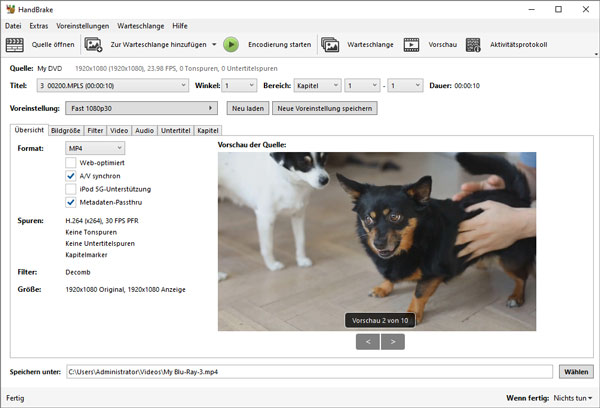Click the Kapitelmarker text
600x408 pixels.
coord(86,255)
